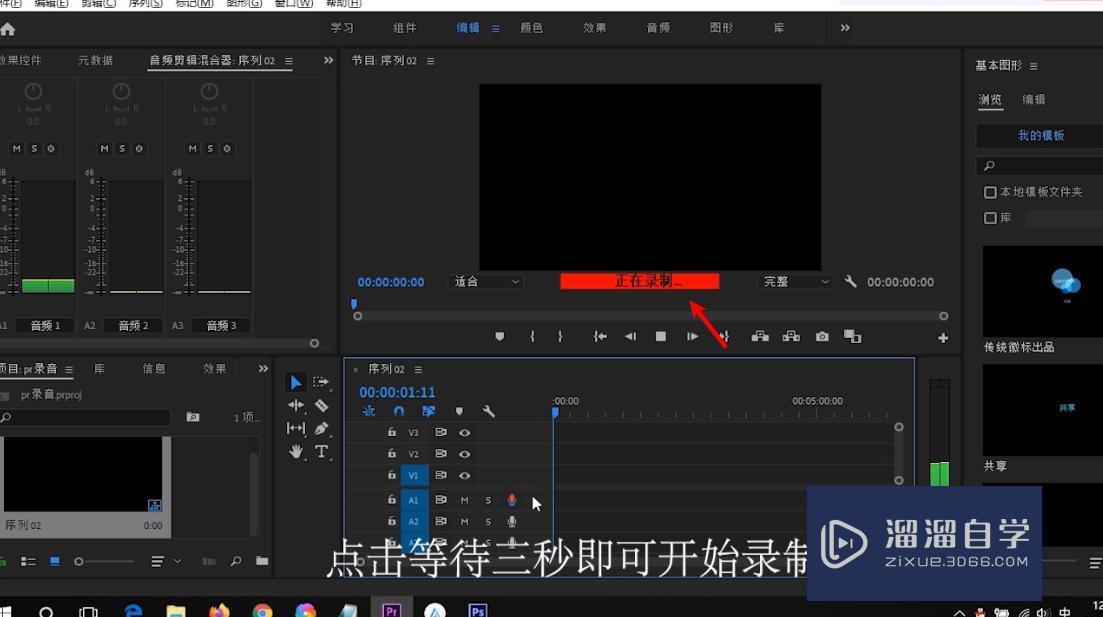Viewport: 1103px width, 617px height.
Task: Select the Type tool
Action: pos(322,448)
